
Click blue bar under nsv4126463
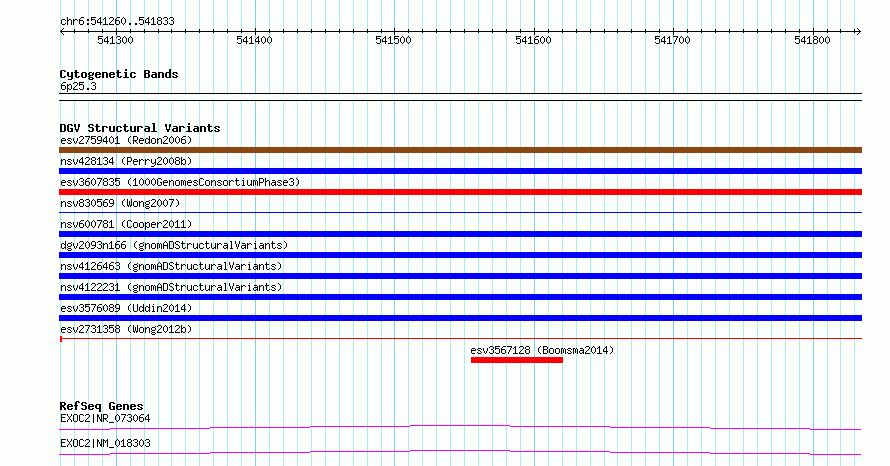(460, 276)
